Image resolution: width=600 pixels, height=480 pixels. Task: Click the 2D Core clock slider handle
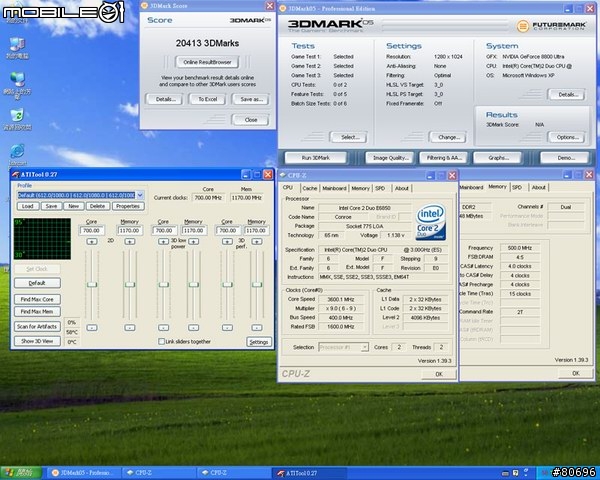tap(92, 284)
